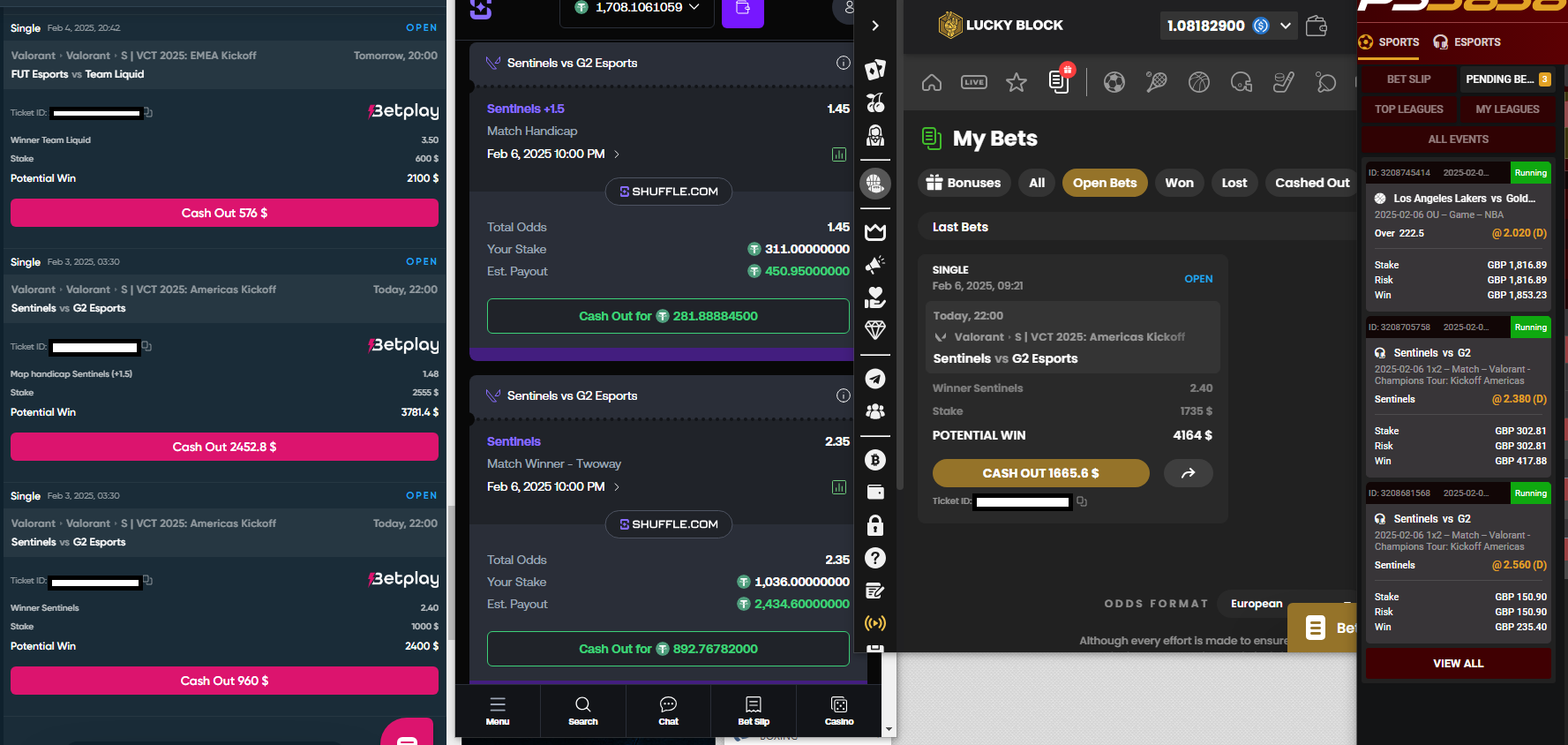Open the Shuffle balance 1,708.1061059 dropdown

click(637, 7)
